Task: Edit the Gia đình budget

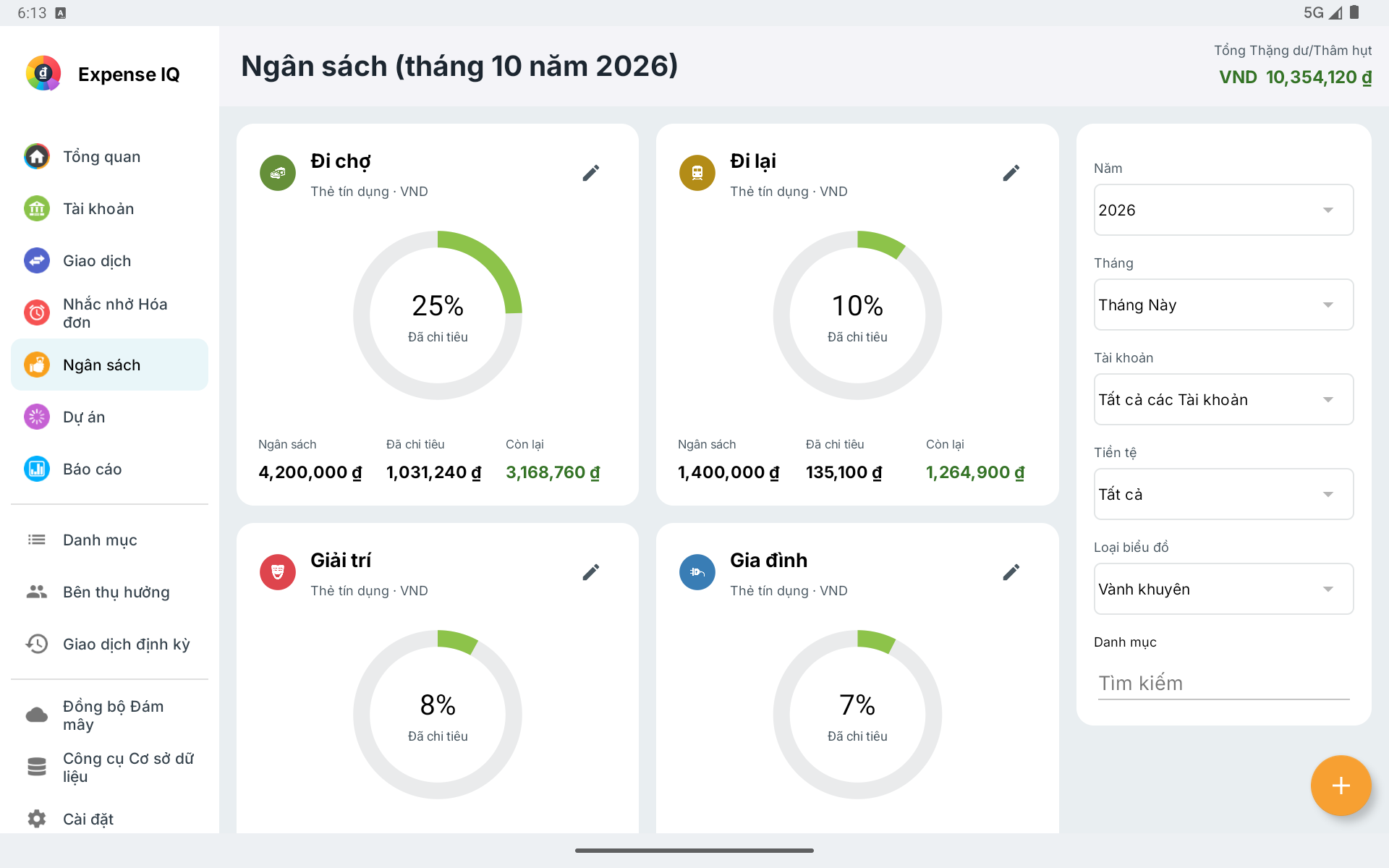Action: pos(1011,572)
